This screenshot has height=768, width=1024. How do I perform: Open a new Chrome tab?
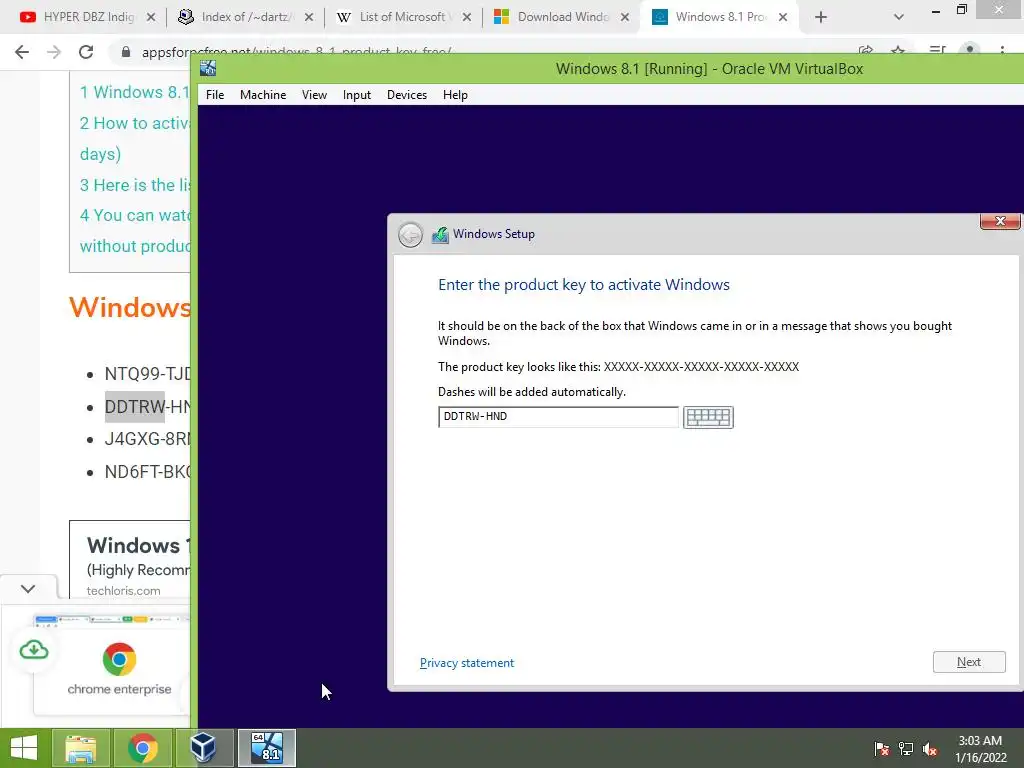tap(821, 17)
